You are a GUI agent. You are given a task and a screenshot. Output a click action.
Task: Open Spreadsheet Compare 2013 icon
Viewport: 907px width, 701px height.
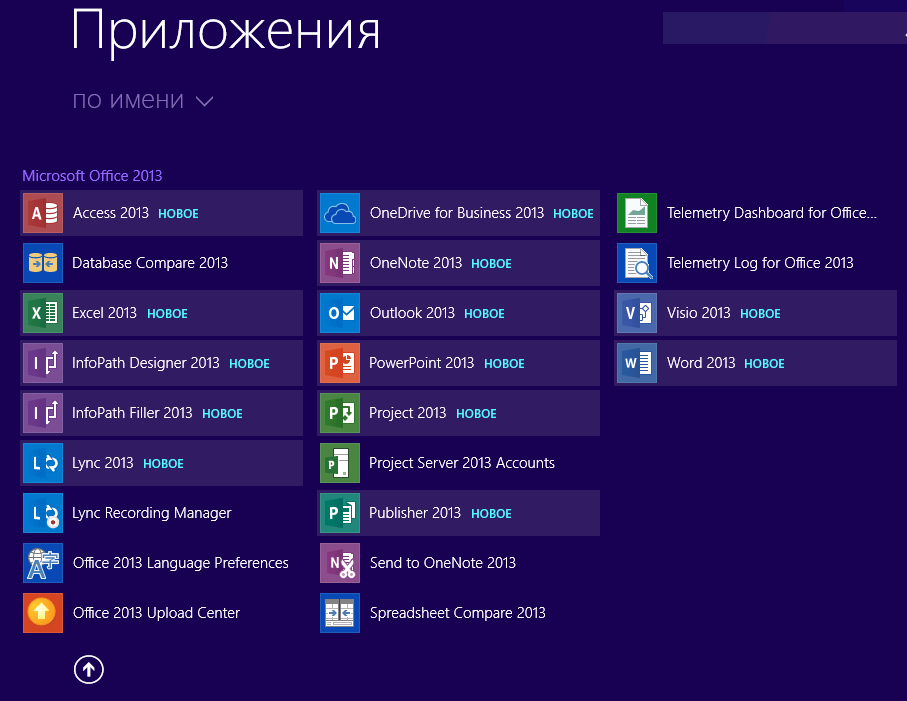pos(340,613)
